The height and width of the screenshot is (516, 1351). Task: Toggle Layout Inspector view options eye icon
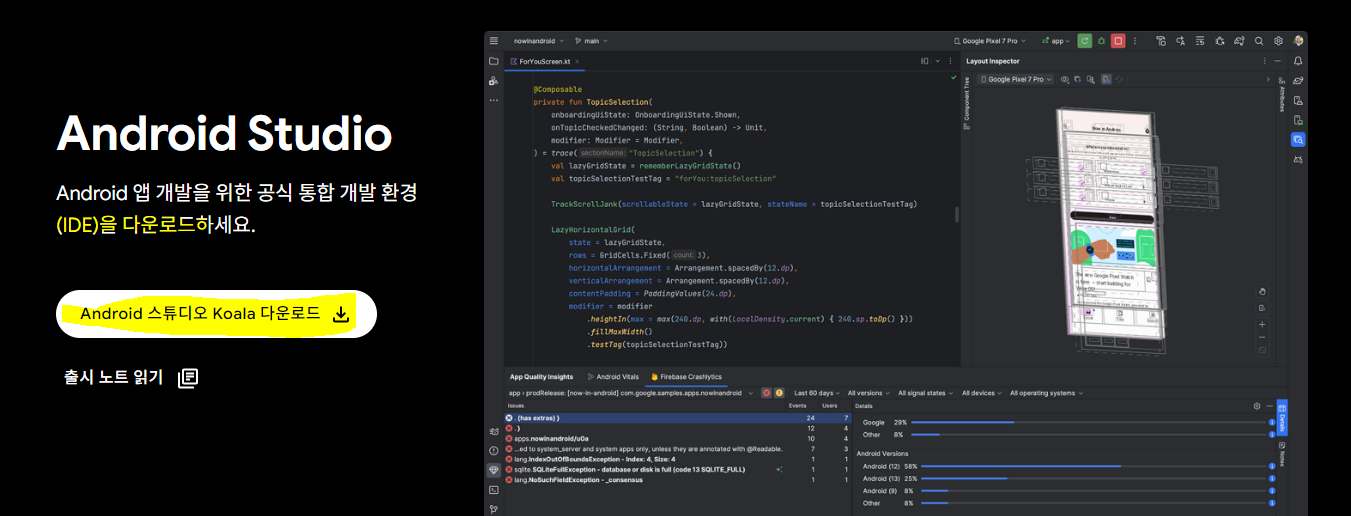[x=1067, y=79]
